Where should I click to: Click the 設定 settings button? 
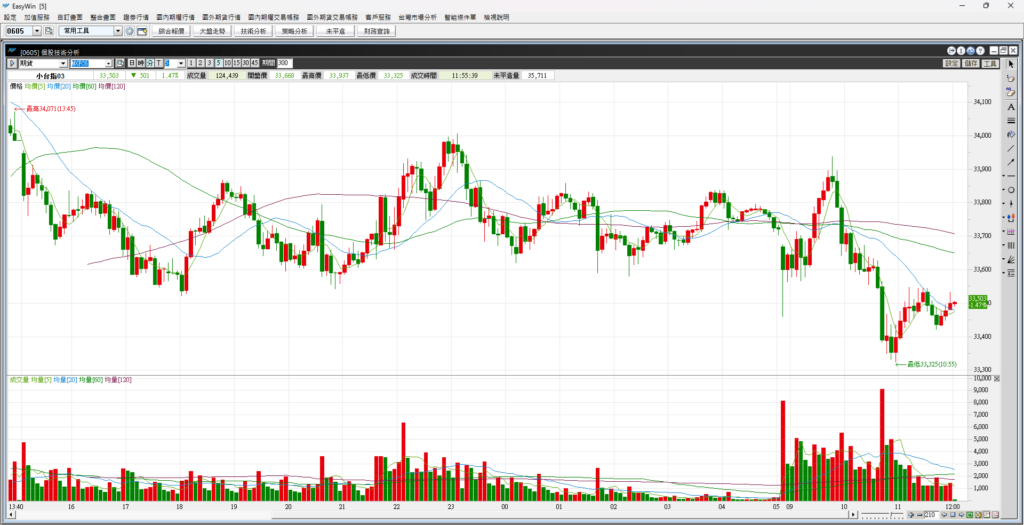tap(950, 63)
